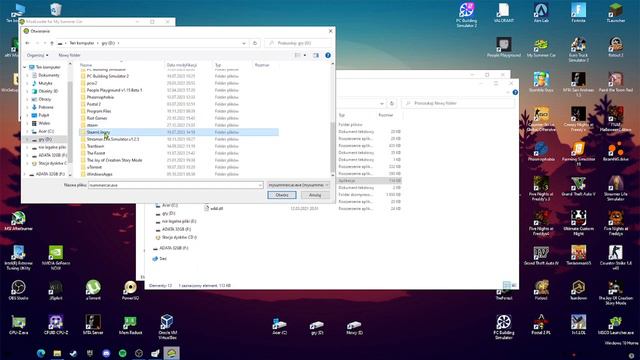Open the SteamLibrary folder row

pyautogui.click(x=179, y=132)
